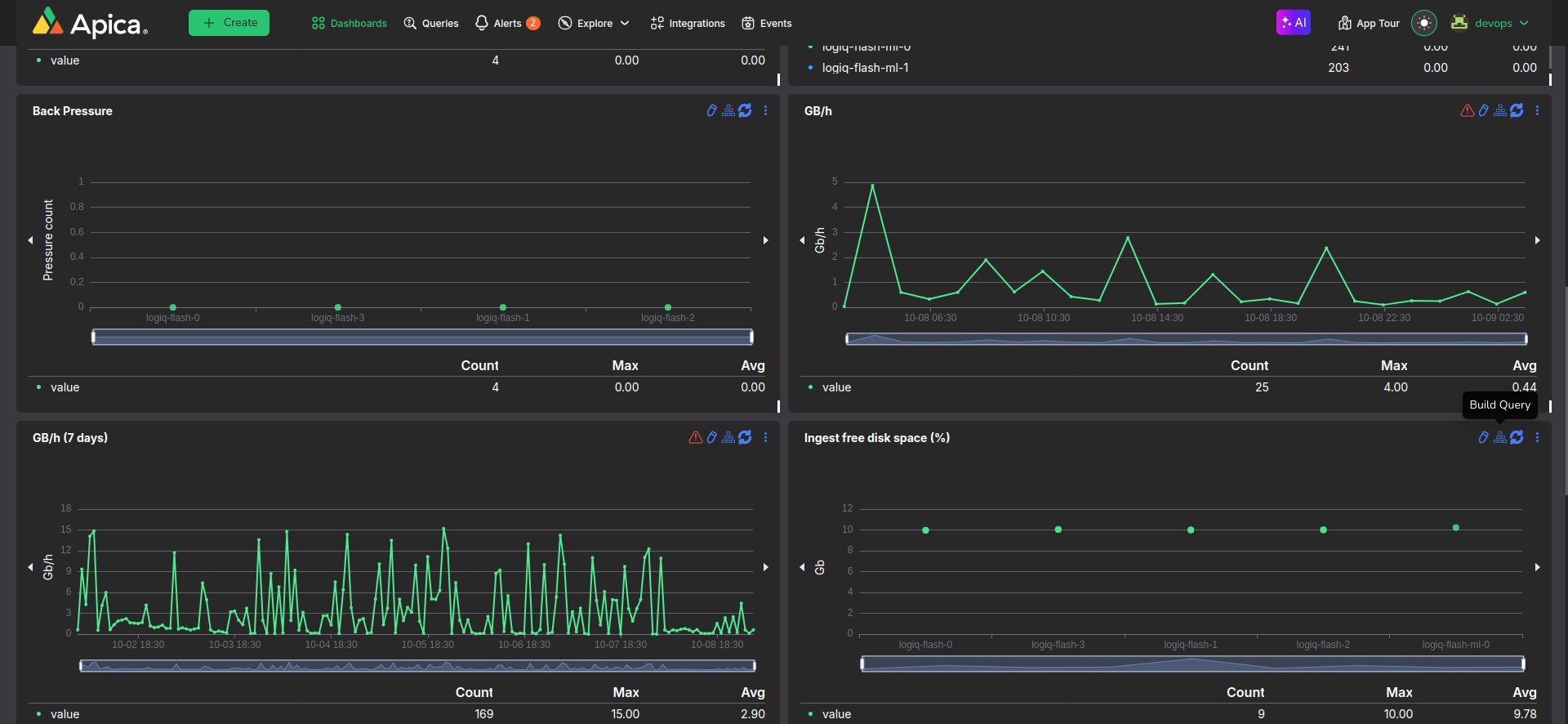Viewport: 1568px width, 724px height.
Task: Open the three-dot menu on GB/h panel
Action: click(1537, 111)
